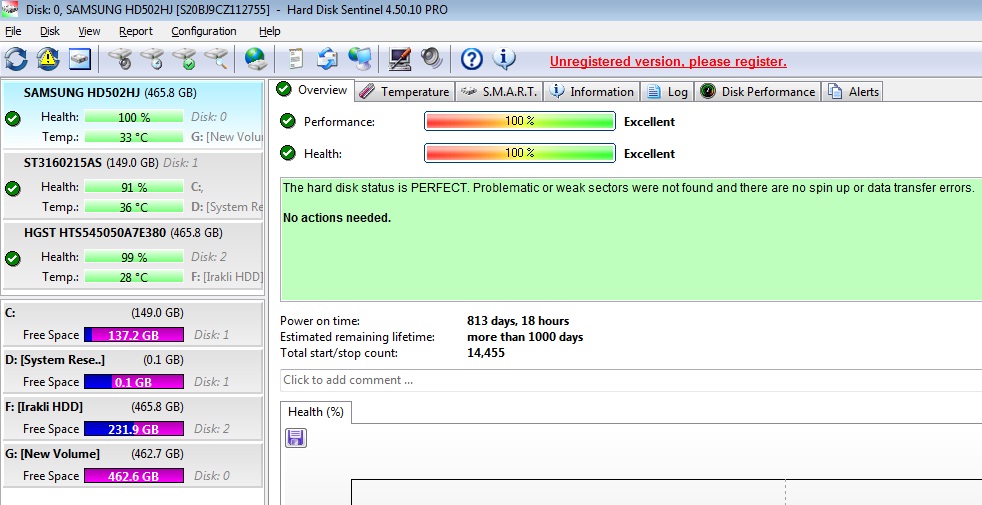
Task: Click the disk icon with clock
Action: tap(152, 59)
